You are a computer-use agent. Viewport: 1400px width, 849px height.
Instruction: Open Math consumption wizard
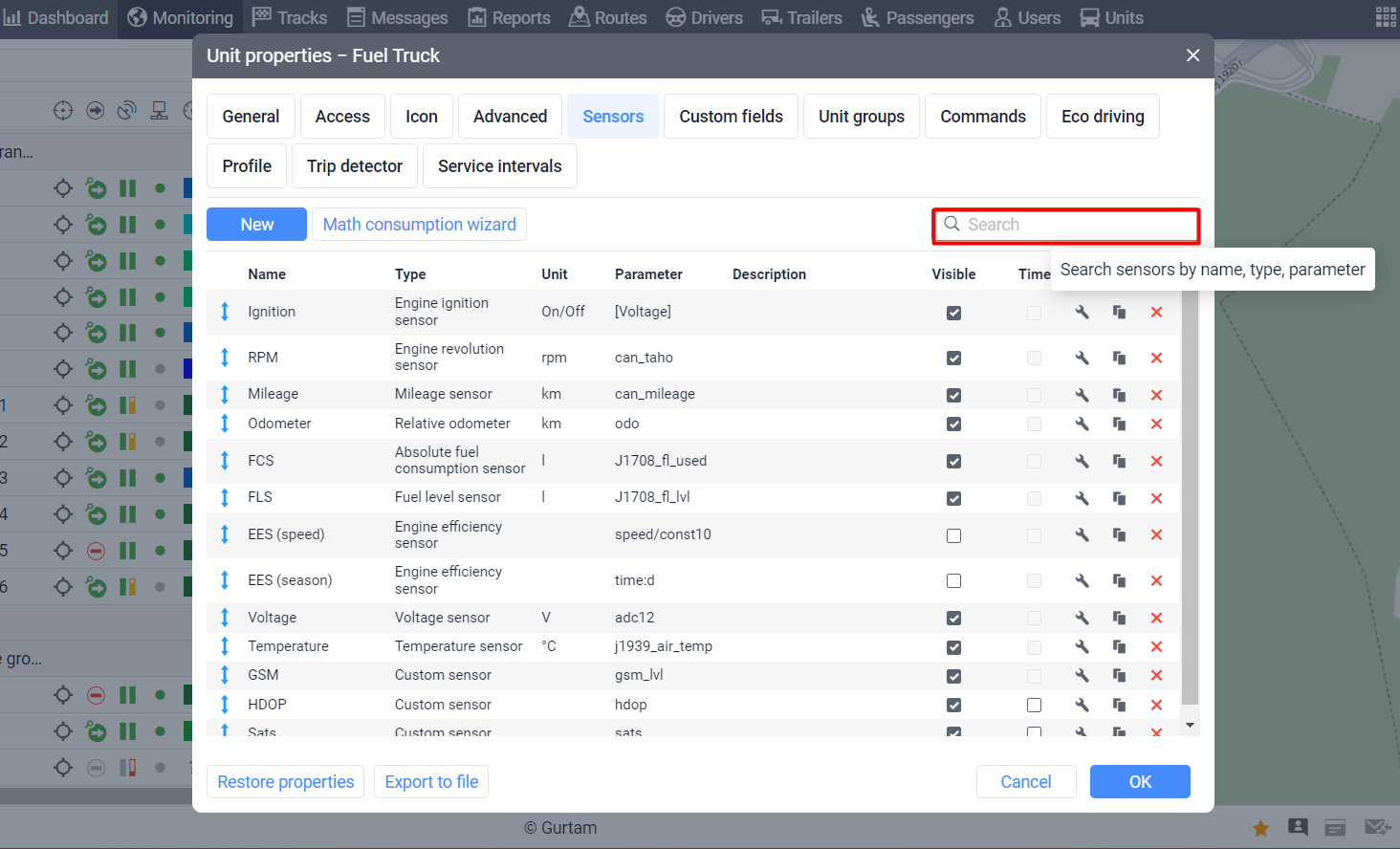pos(419,225)
